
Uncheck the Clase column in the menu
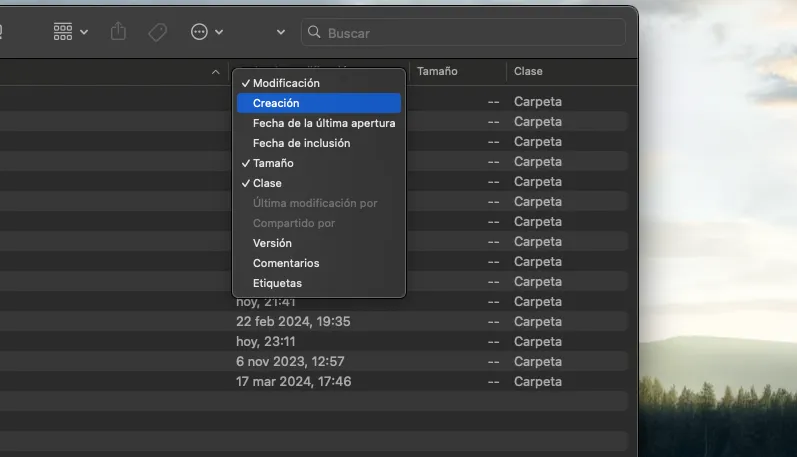point(267,183)
